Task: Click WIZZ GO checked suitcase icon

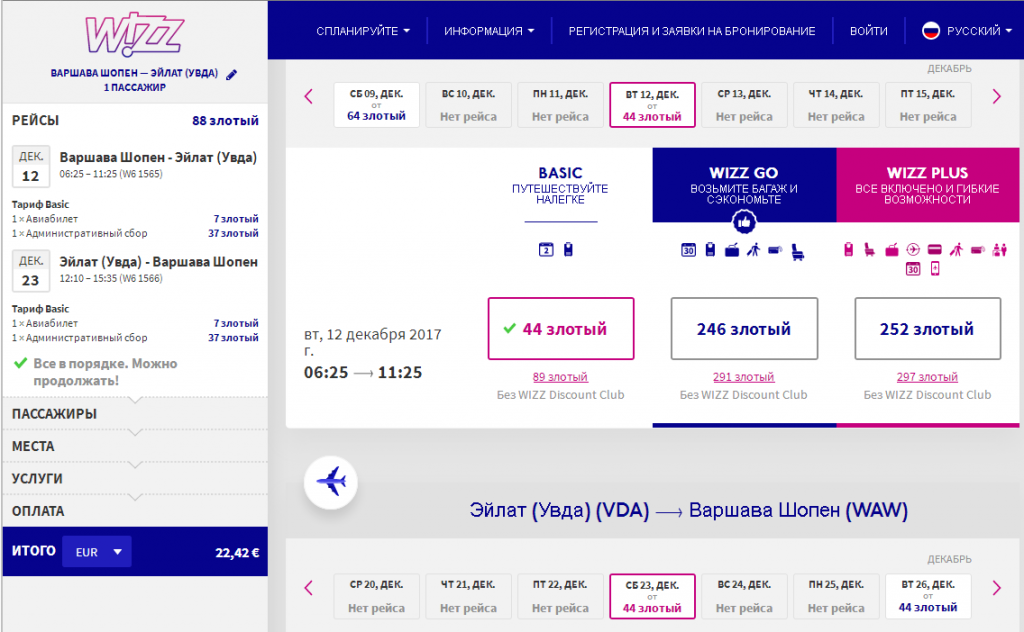Action: 732,250
